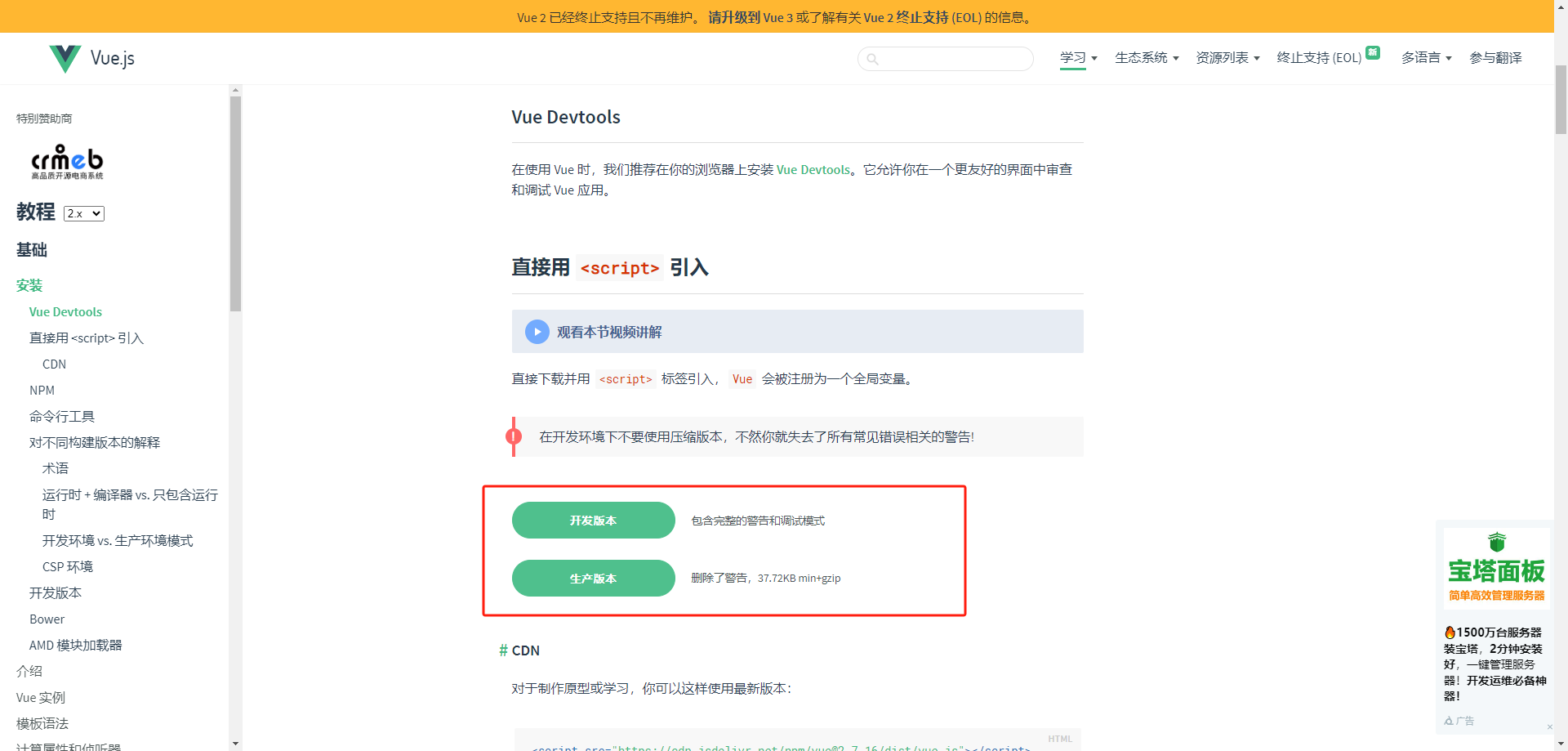Click the 宝塔面板 ad banner image

[1496, 567]
